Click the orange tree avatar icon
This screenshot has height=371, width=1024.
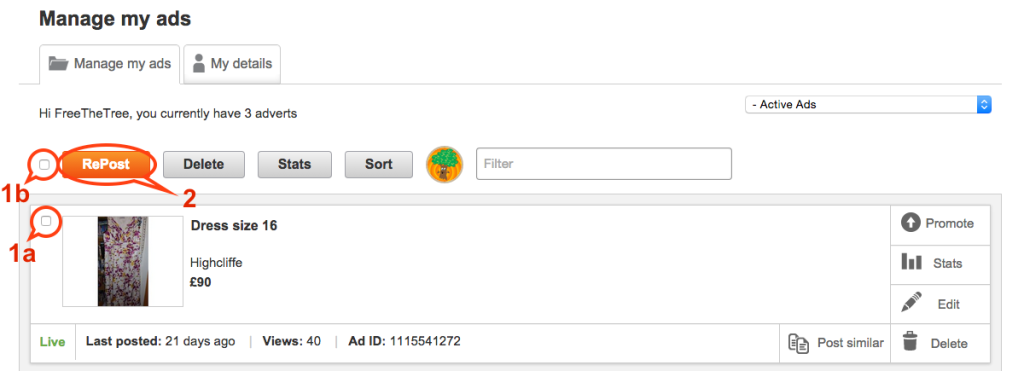pyautogui.click(x=445, y=165)
